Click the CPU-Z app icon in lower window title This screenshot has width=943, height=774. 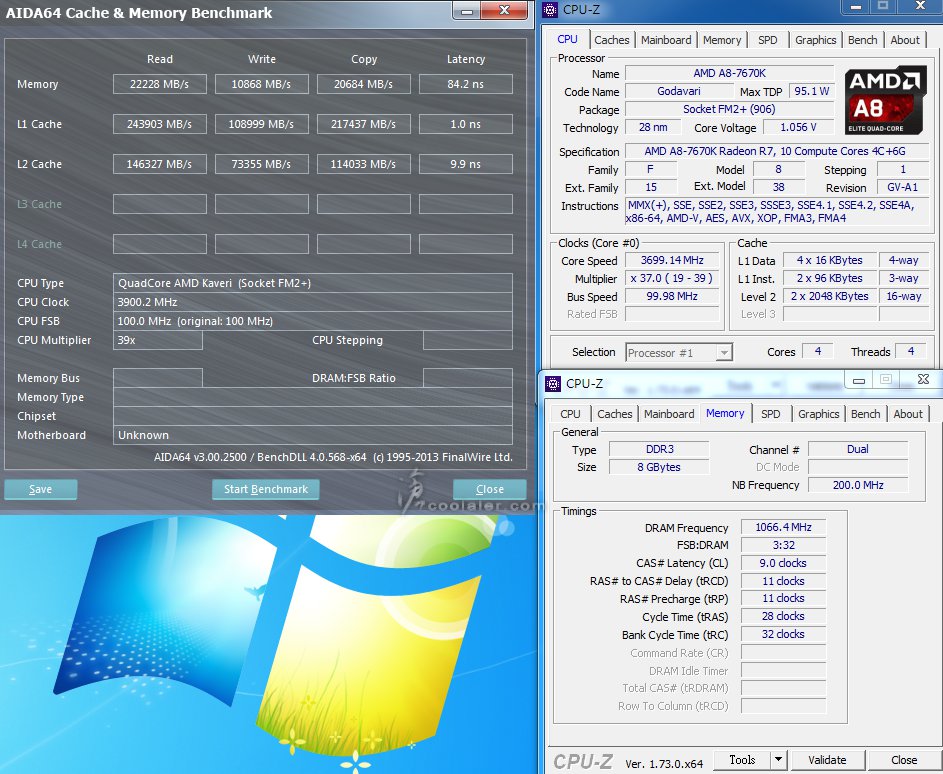coord(553,384)
